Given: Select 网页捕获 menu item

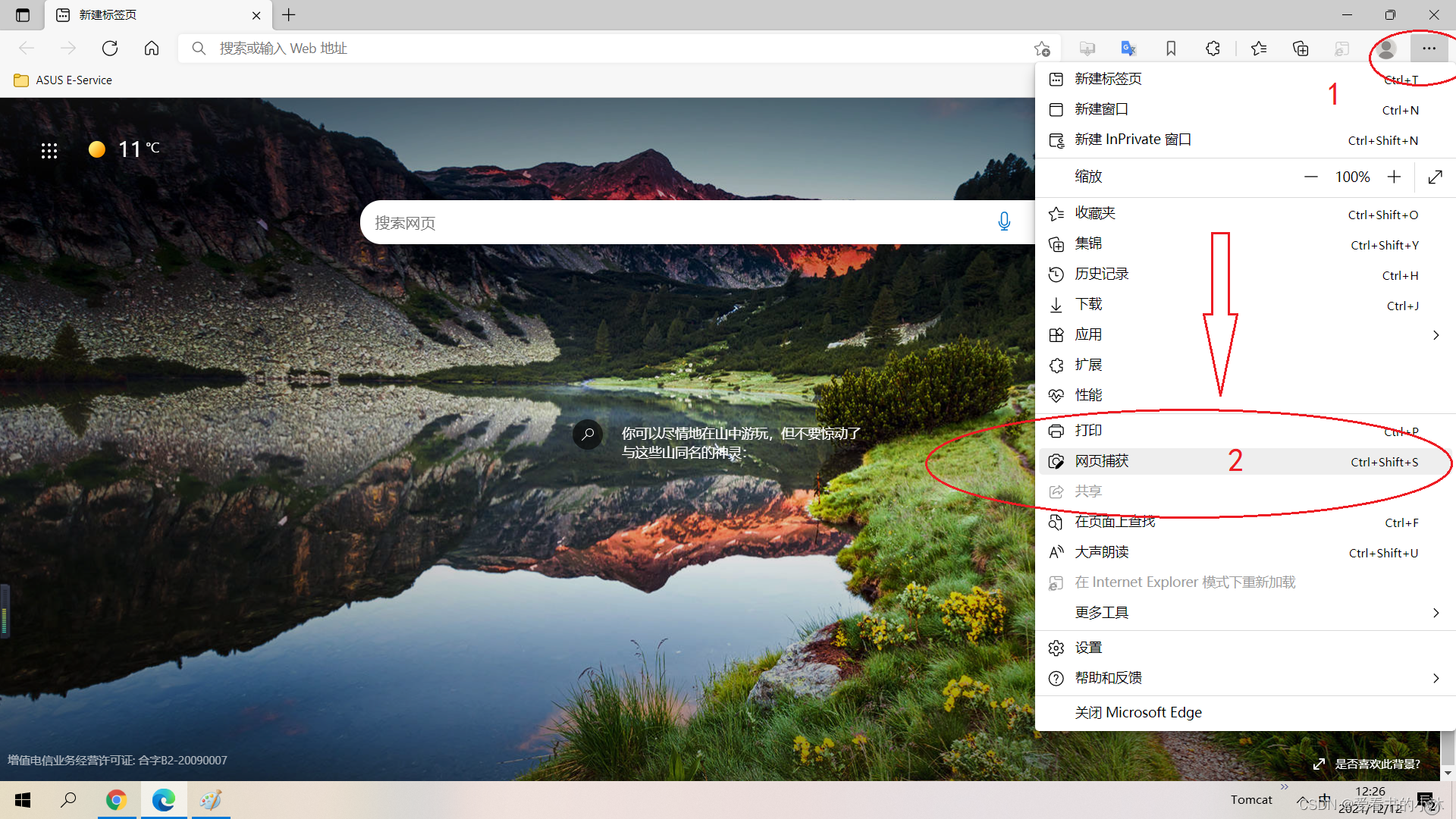Looking at the screenshot, I should click(x=1244, y=461).
